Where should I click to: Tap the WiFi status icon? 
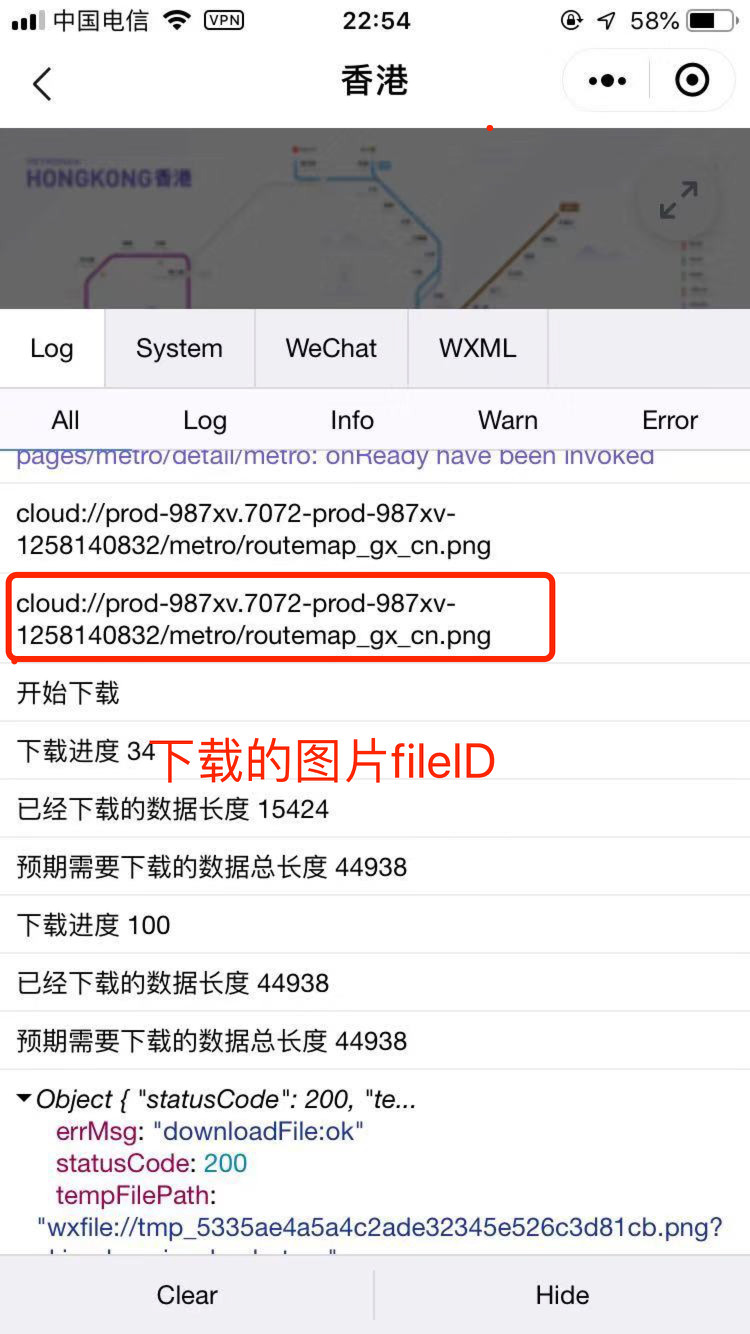[x=176, y=20]
